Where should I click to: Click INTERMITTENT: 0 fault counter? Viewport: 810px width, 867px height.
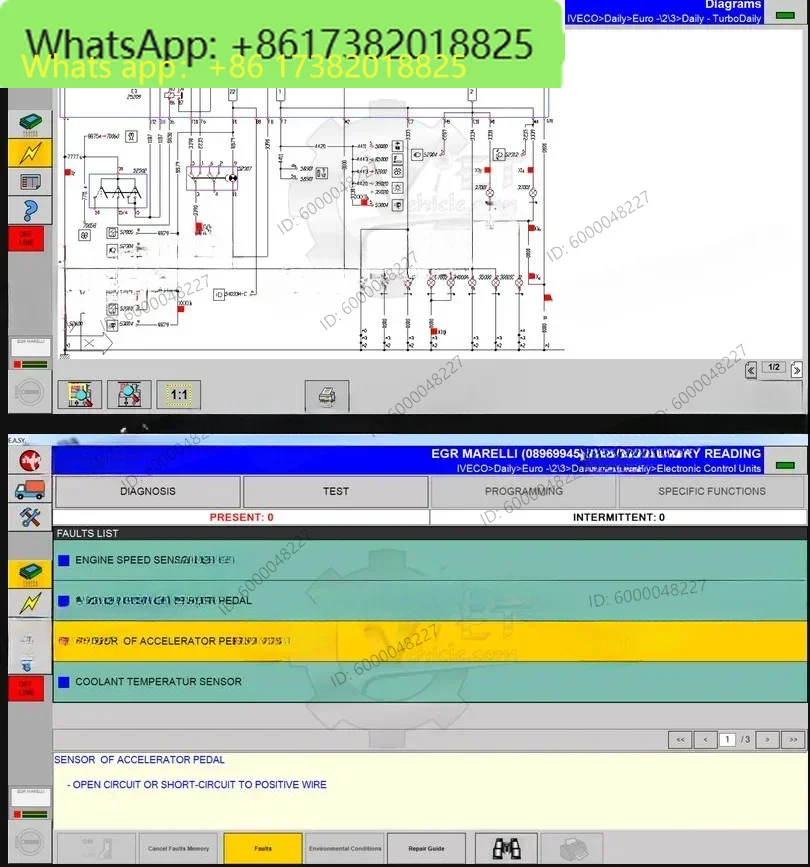coord(618,518)
